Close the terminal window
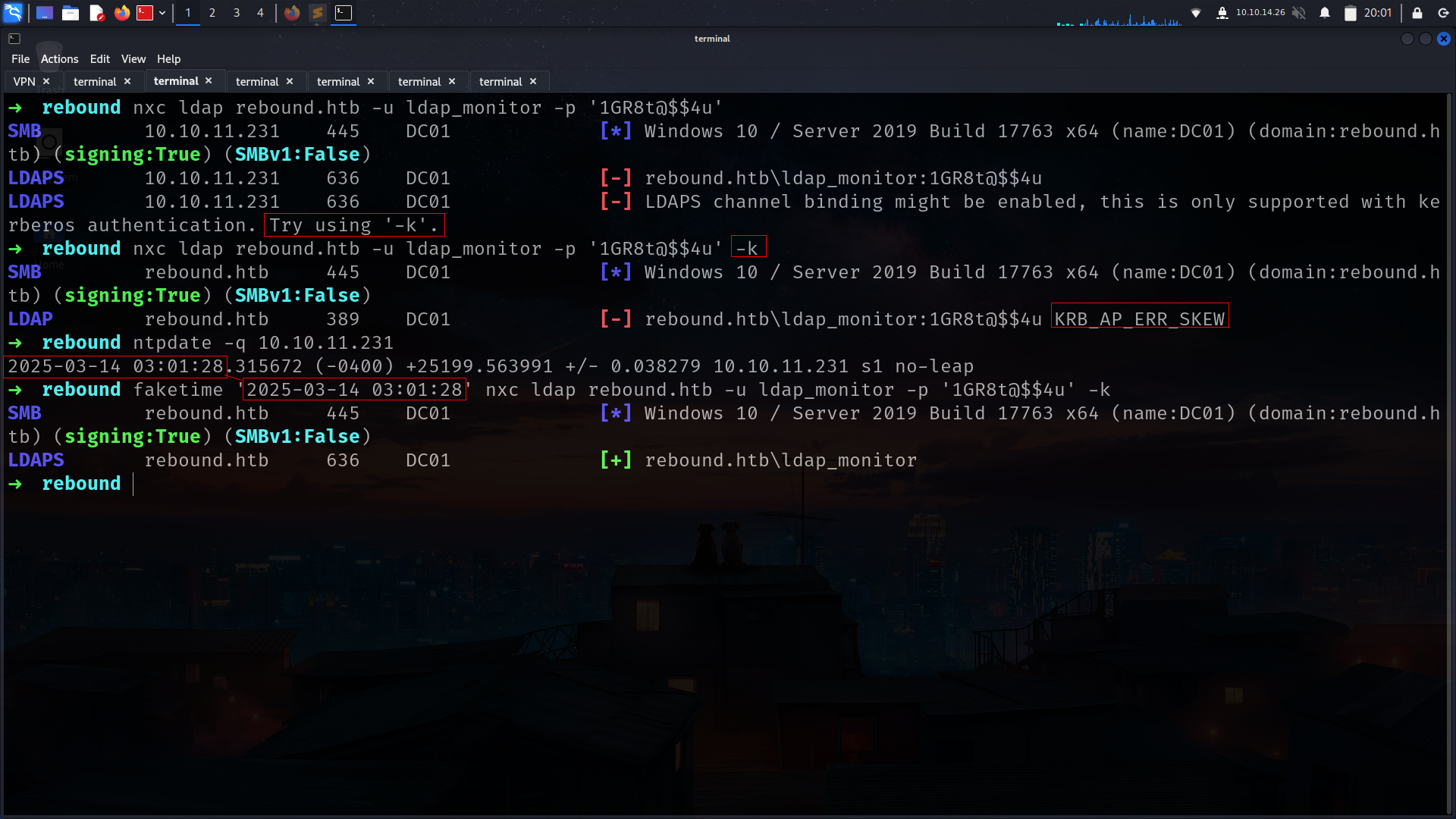Screen dimensions: 1456x819 1444,39
